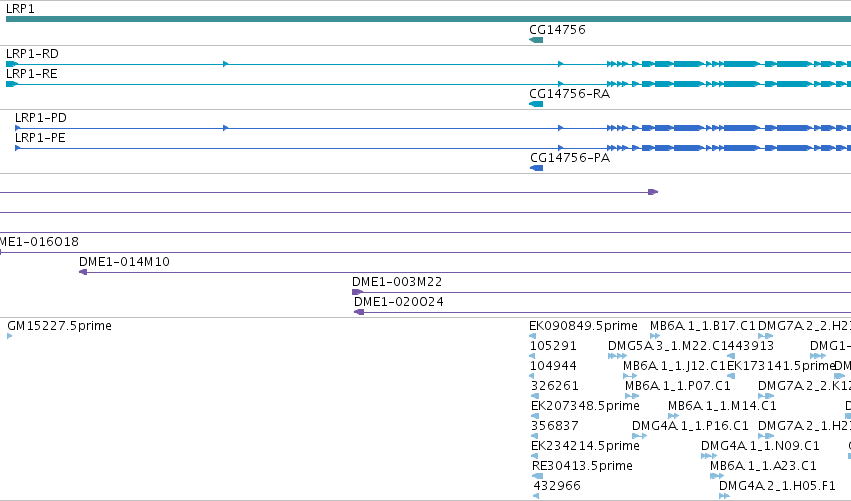Viewport: 851px width, 501px height.
Task: Click the RE30413.5prime EST label
Action: click(582, 466)
